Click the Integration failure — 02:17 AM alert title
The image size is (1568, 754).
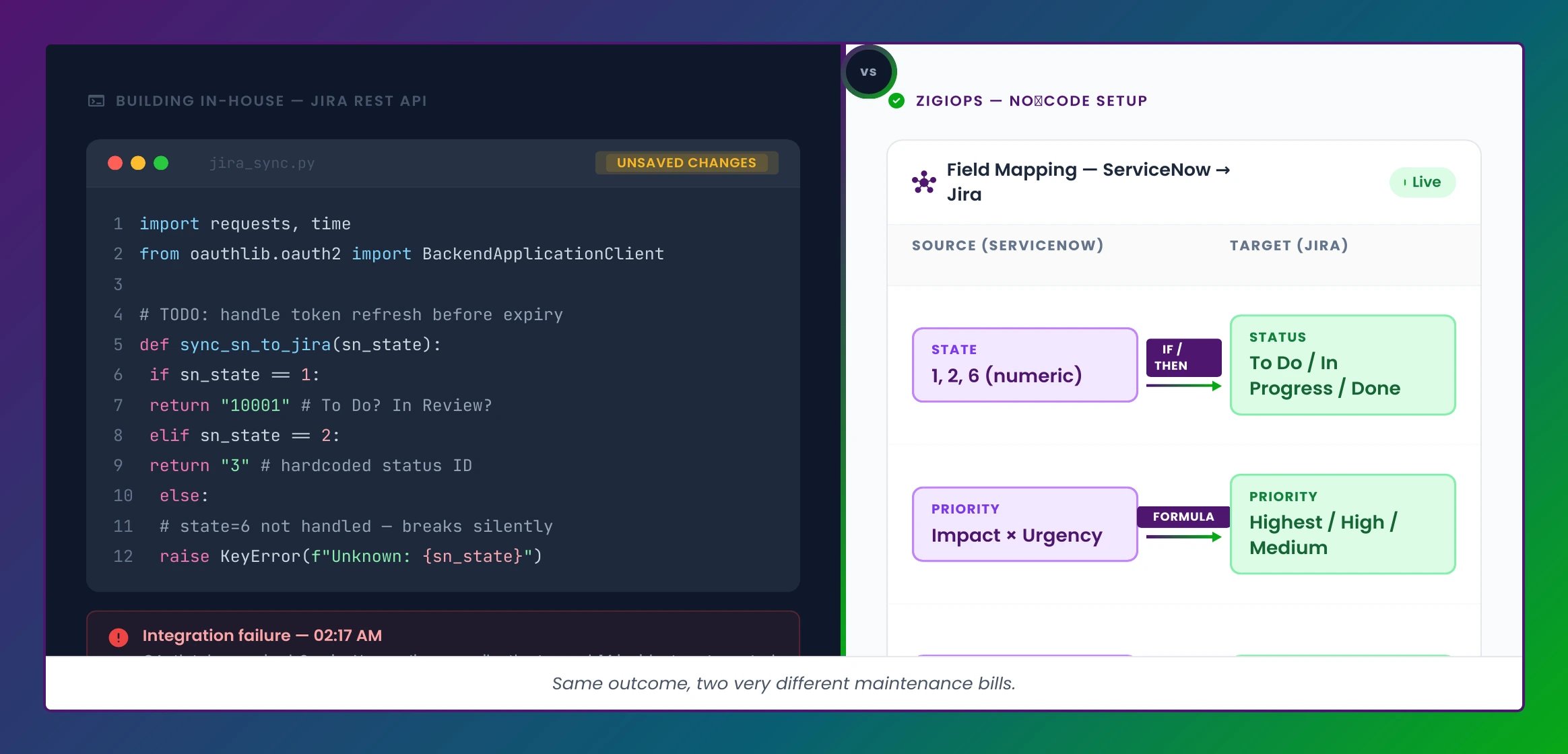(x=262, y=636)
